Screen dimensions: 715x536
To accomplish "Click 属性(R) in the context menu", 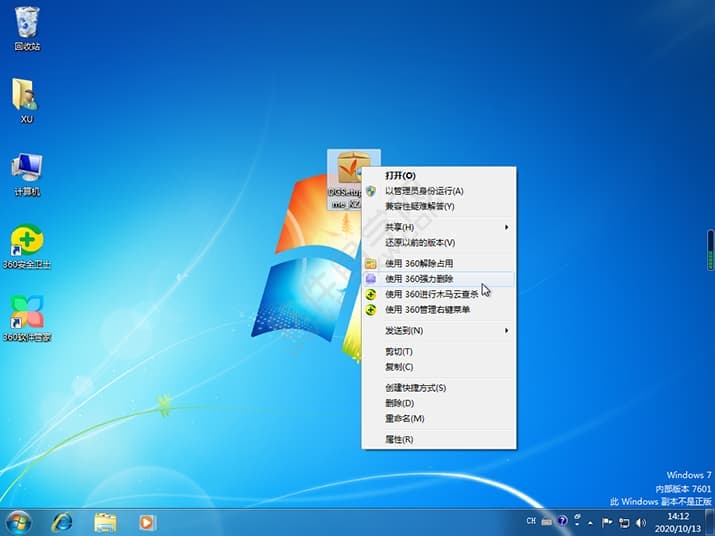I will tap(399, 439).
